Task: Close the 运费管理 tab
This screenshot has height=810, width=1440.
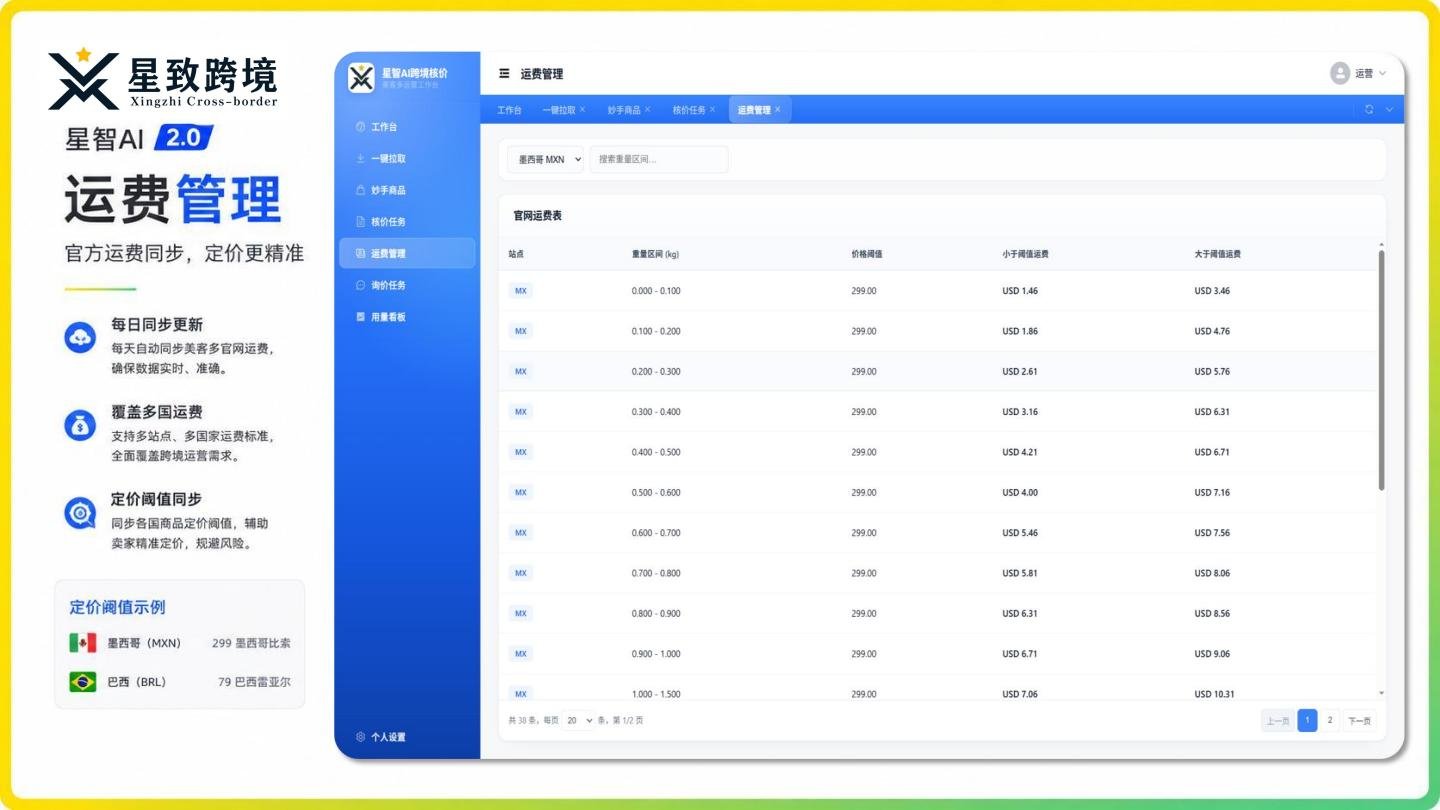Action: 777,110
